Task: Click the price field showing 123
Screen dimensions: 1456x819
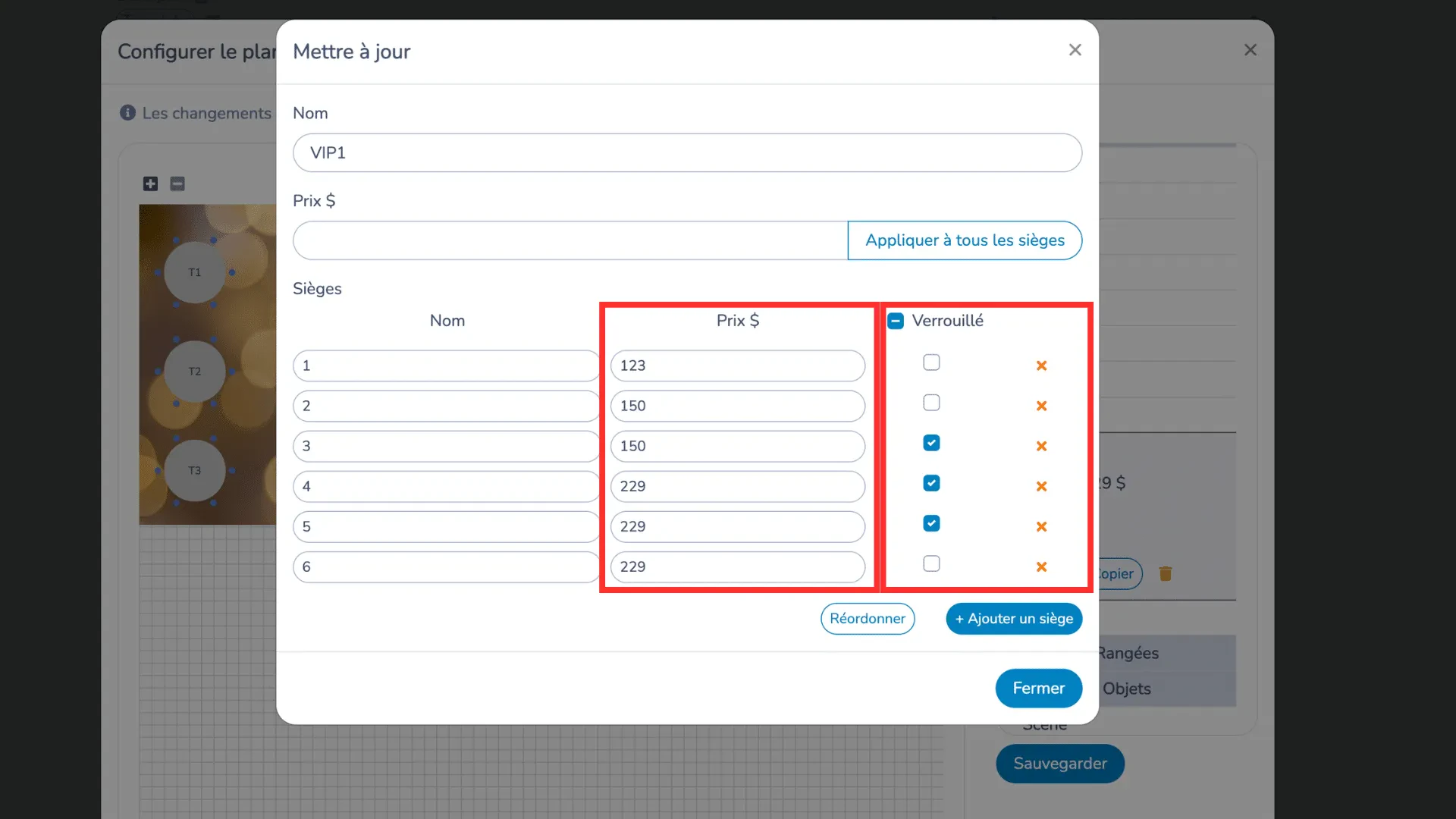Action: [737, 366]
